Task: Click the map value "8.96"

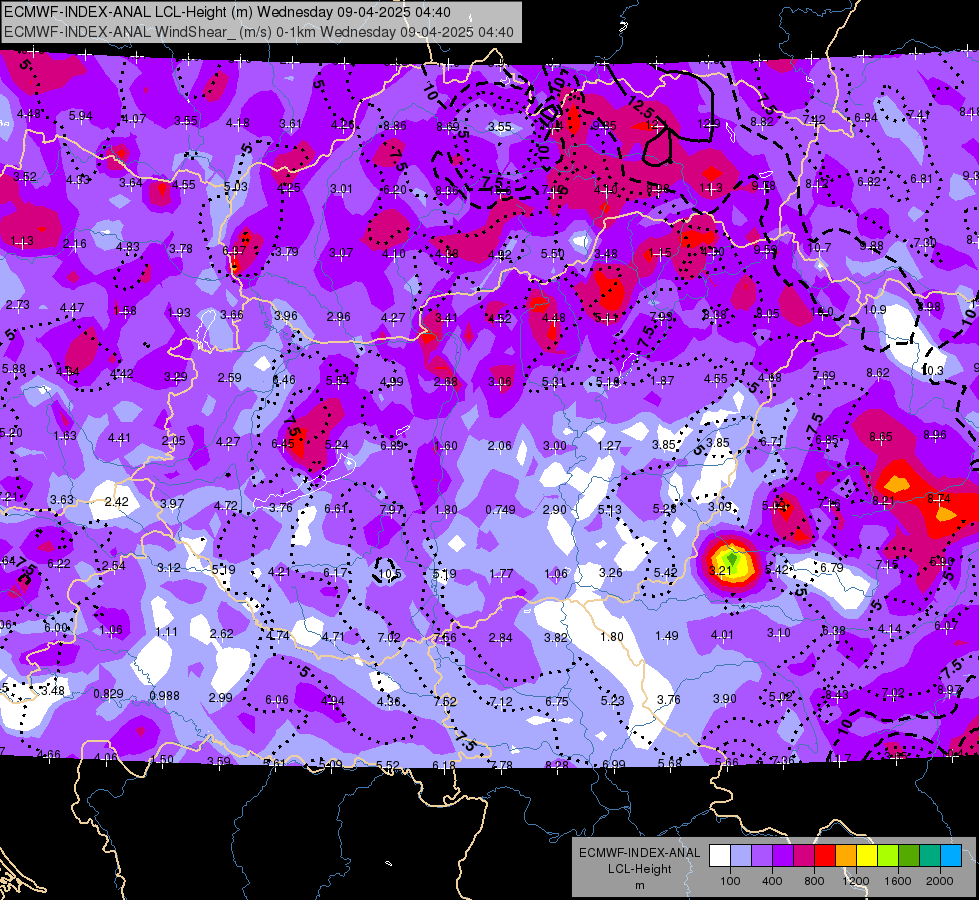Action: click(935, 435)
